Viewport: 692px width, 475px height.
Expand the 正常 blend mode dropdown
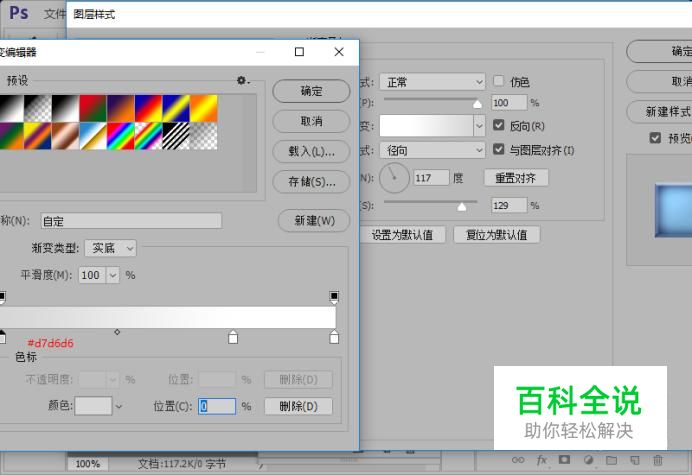pyautogui.click(x=431, y=82)
